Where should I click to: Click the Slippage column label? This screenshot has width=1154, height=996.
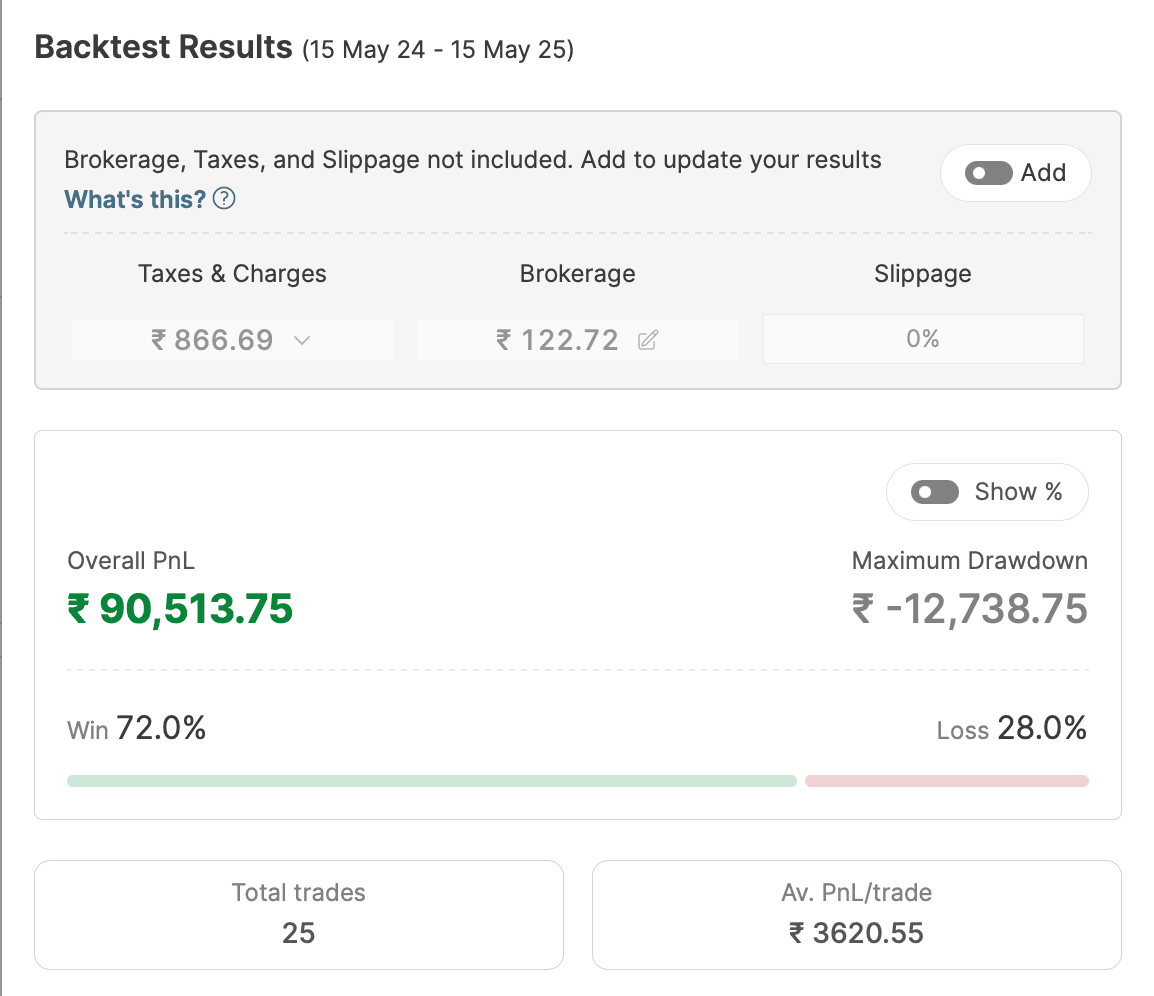pyautogui.click(x=922, y=274)
